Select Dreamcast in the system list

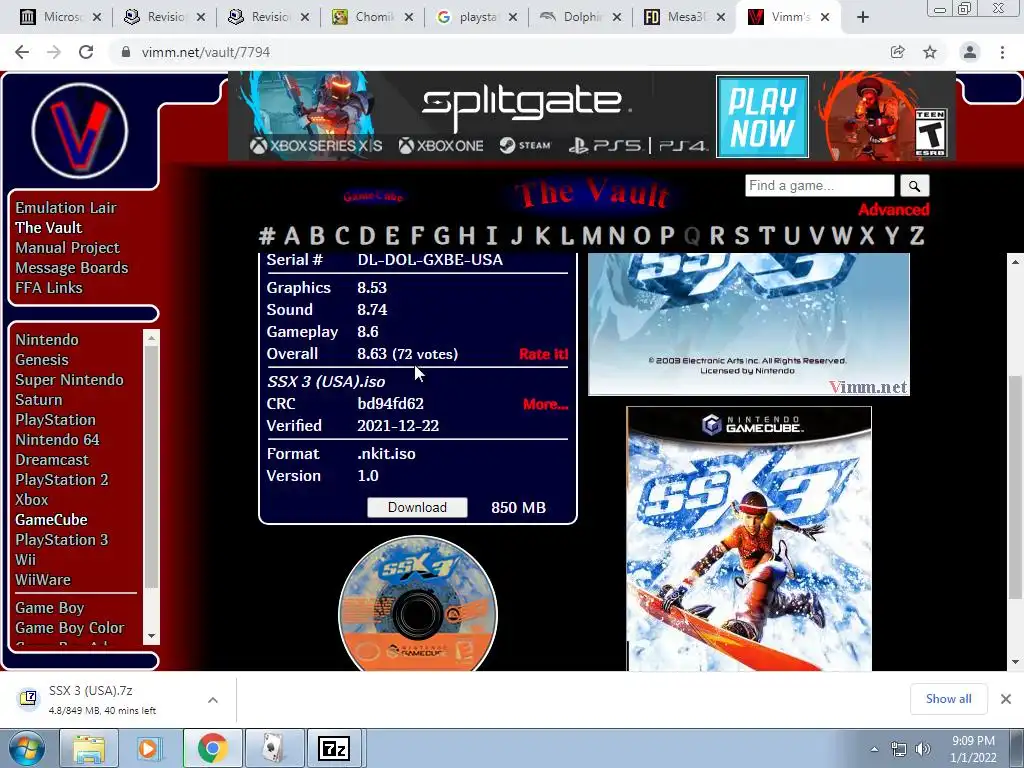point(52,460)
